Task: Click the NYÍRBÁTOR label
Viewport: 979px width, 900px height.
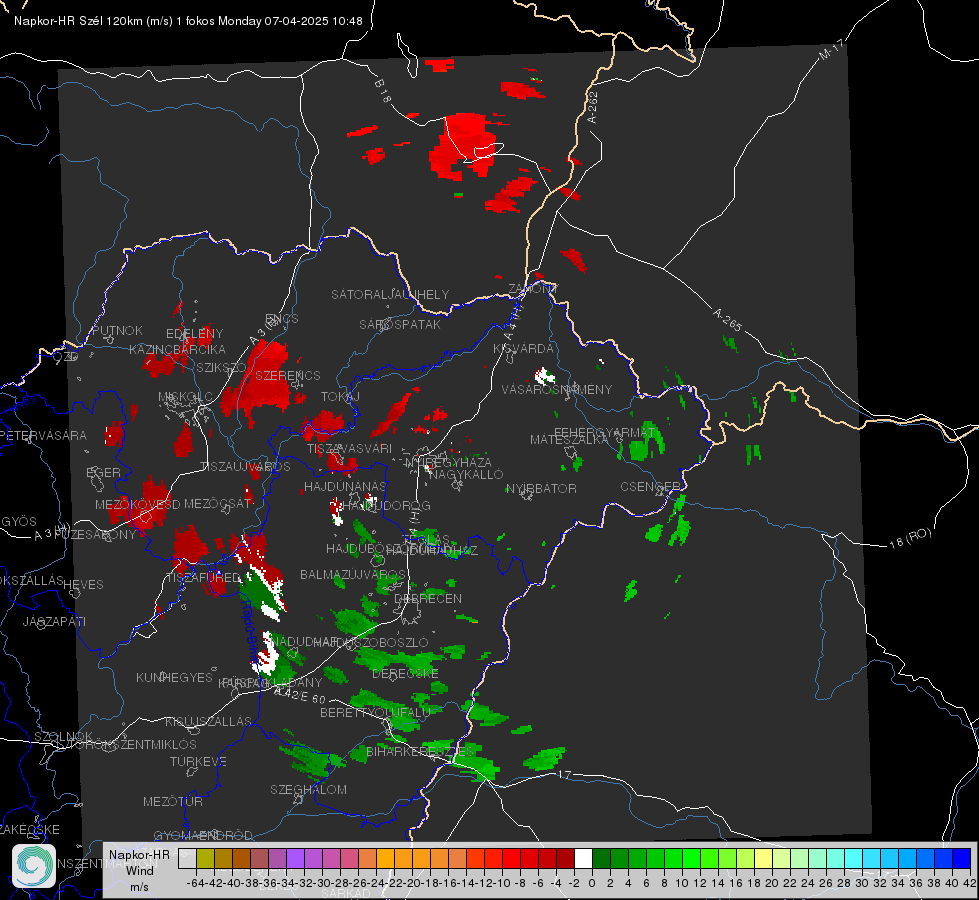Action: point(541,488)
